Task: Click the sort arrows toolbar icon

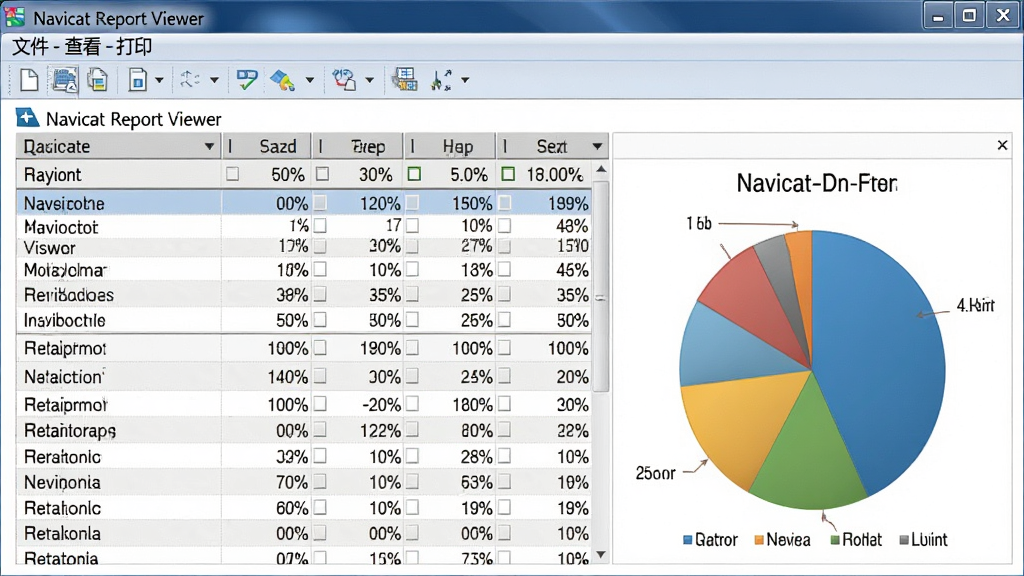Action: [x=442, y=80]
